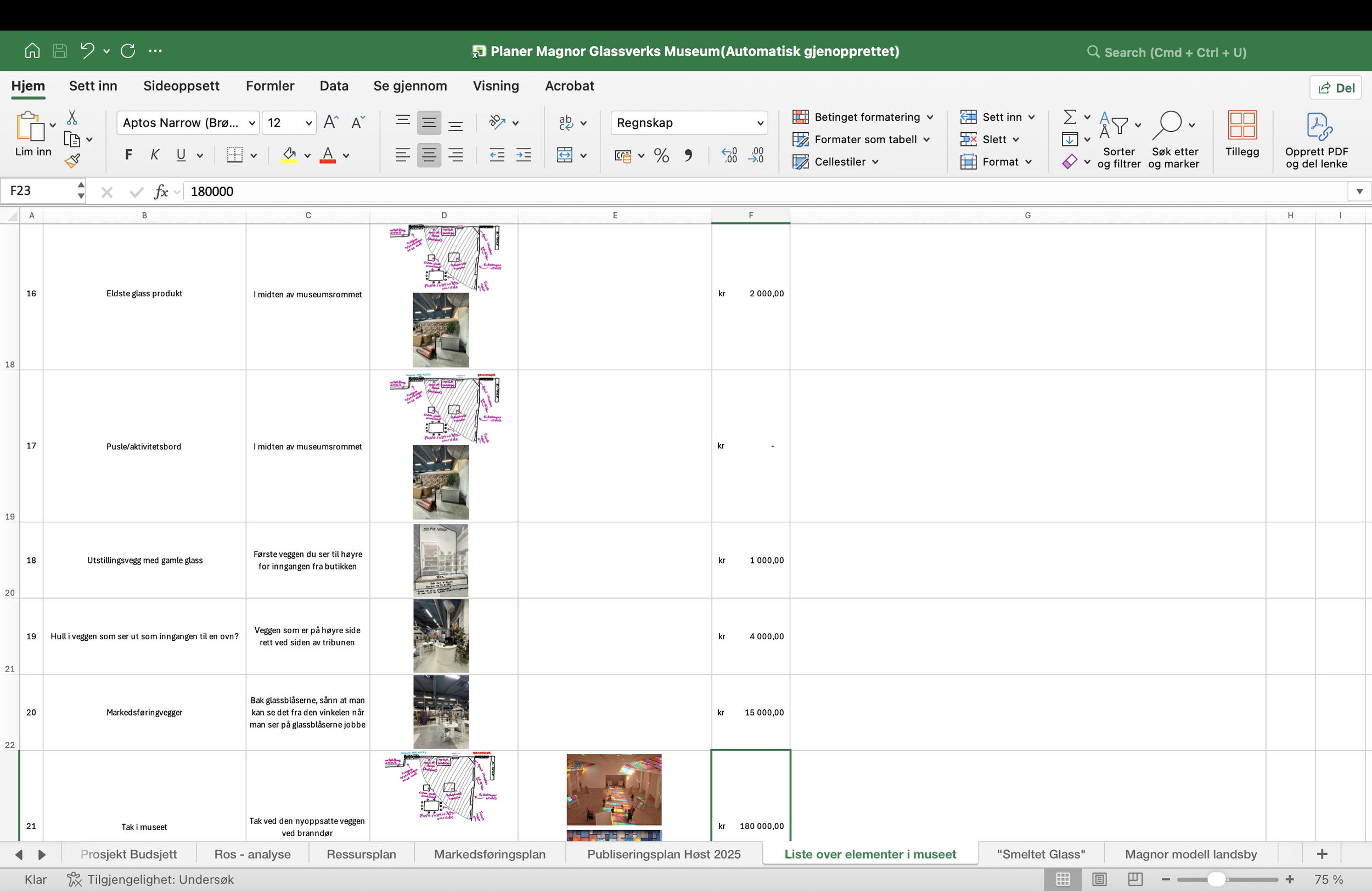Switch to Markedsføringsplan sheet tab

pos(490,854)
